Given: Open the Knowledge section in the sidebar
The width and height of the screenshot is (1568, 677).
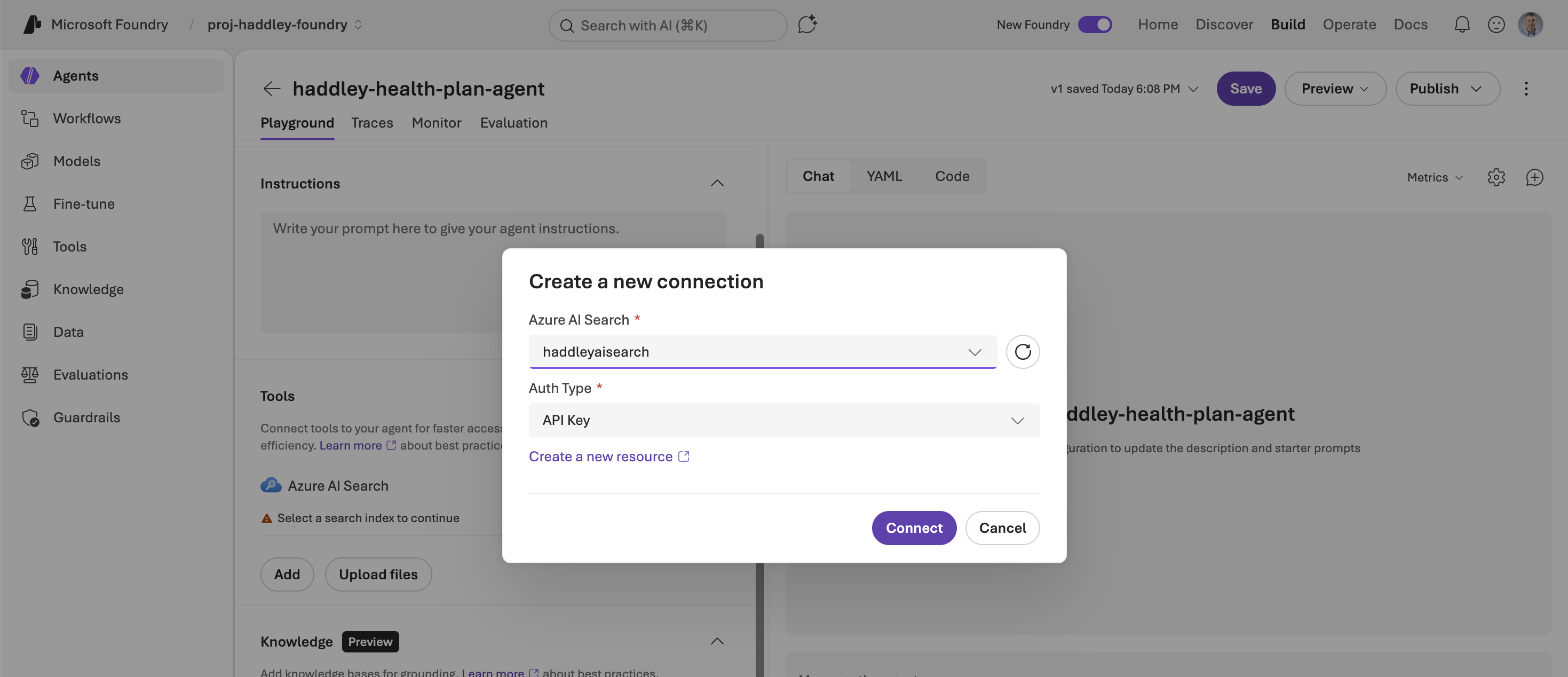Looking at the screenshot, I should coord(88,288).
